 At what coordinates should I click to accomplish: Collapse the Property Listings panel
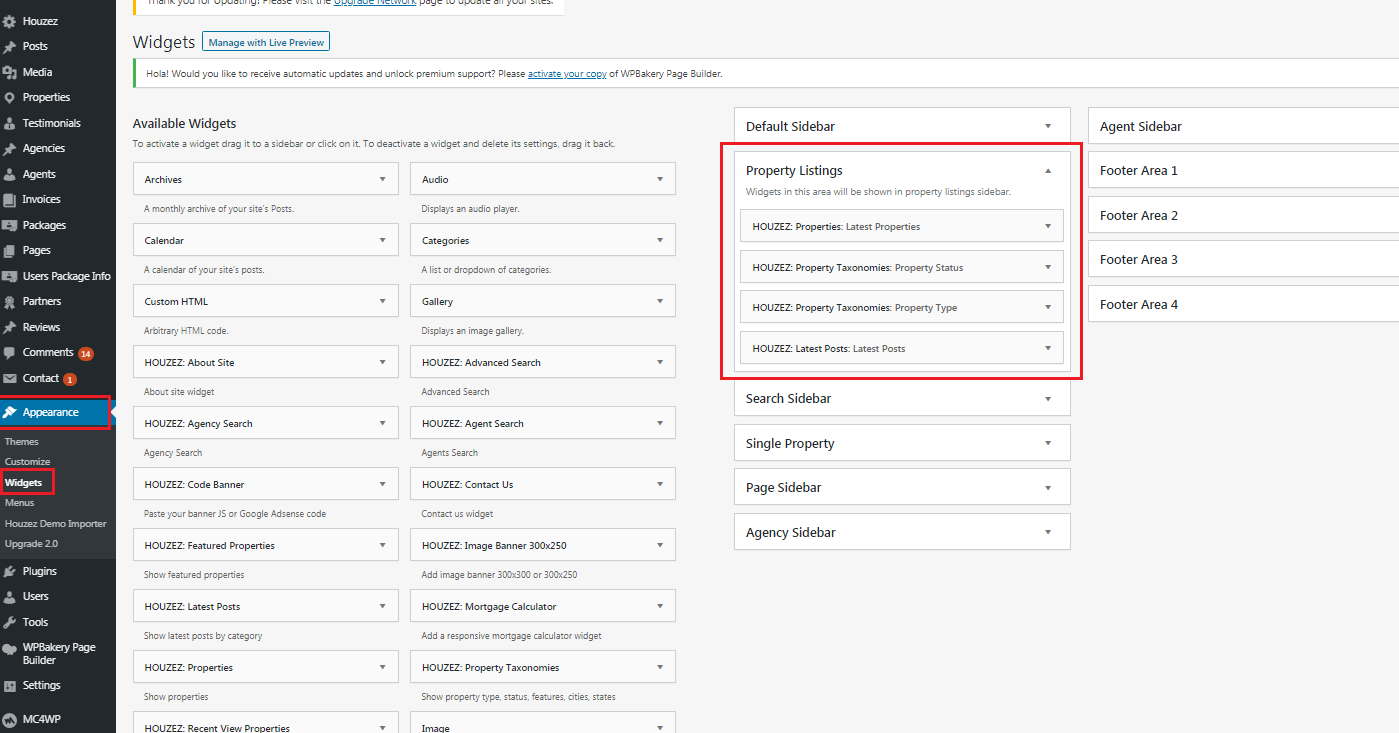(1048, 171)
